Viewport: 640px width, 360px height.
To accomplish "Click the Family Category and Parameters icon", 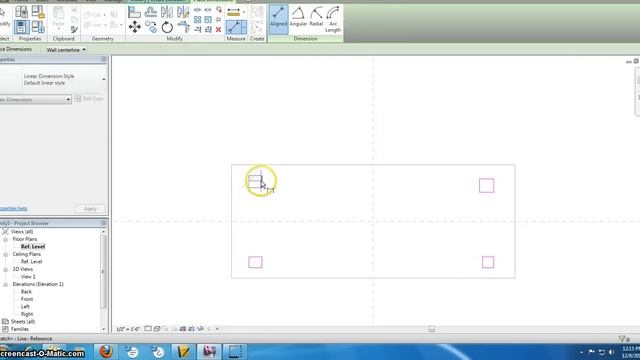I will [38, 12].
